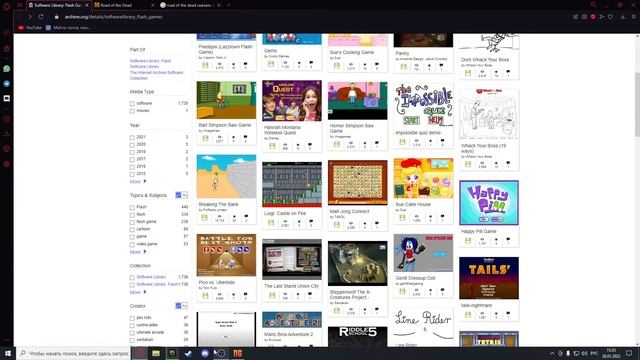Go forward one page in the browser
This screenshot has height=360, width=640.
[30, 17]
